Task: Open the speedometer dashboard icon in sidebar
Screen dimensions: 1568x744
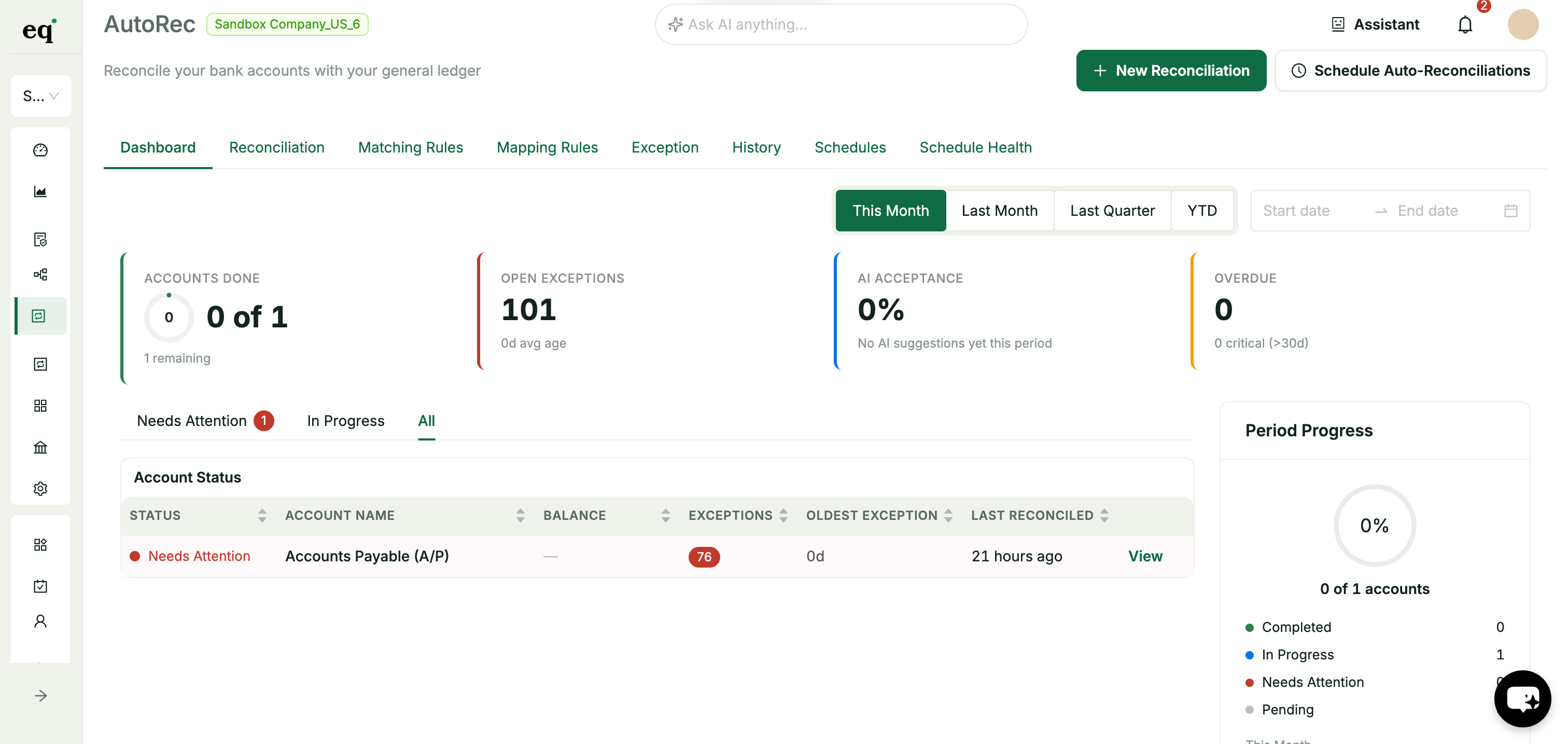Action: tap(40, 150)
